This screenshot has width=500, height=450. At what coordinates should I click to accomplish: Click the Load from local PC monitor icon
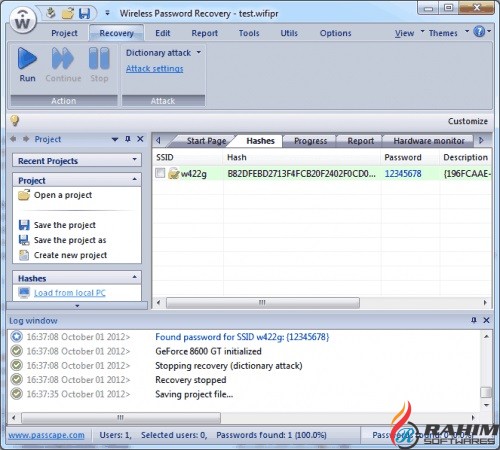click(24, 293)
